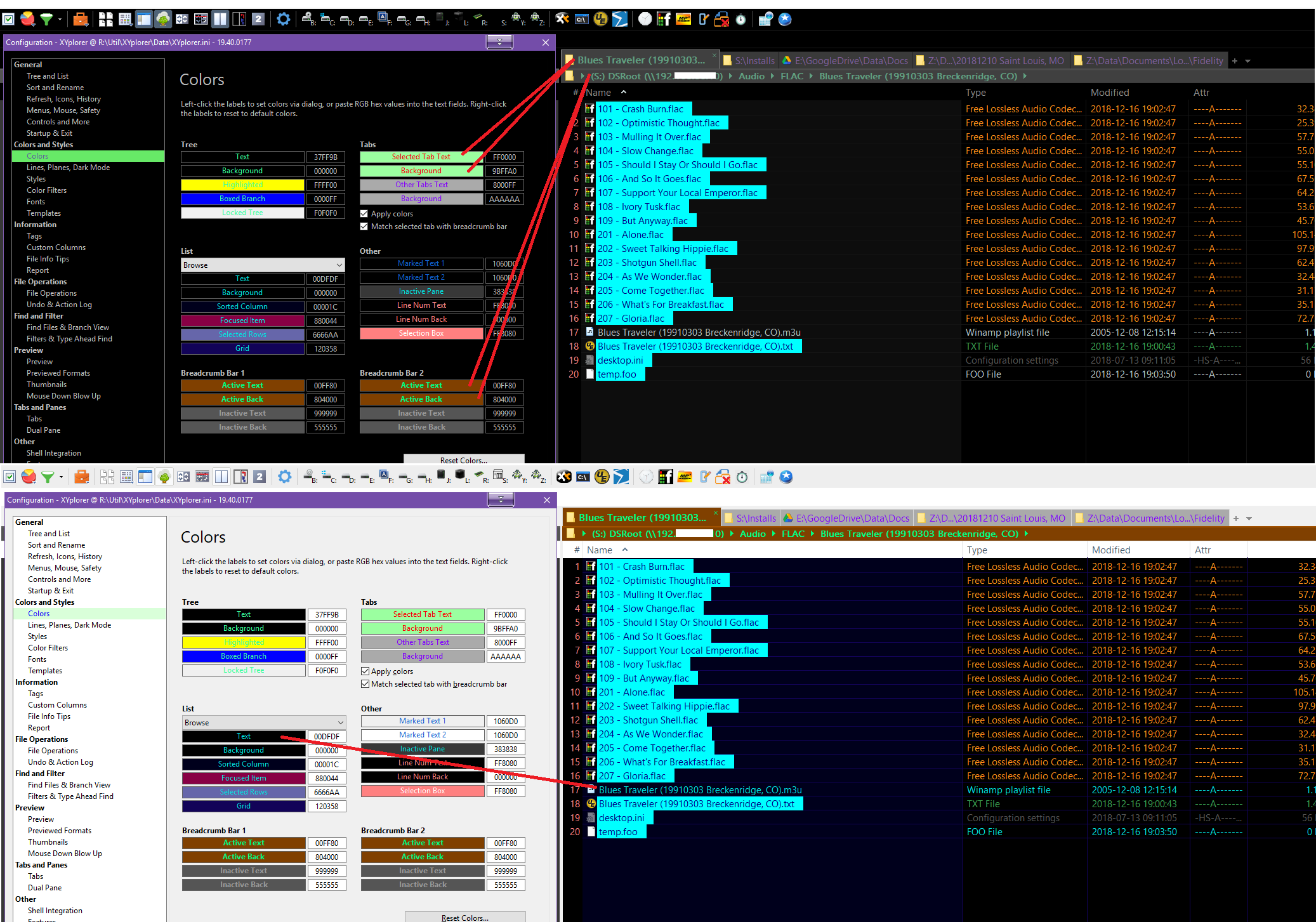The width and height of the screenshot is (1316, 924).
Task: Open the Browse list dropdown in dark dialog
Action: pos(339,265)
